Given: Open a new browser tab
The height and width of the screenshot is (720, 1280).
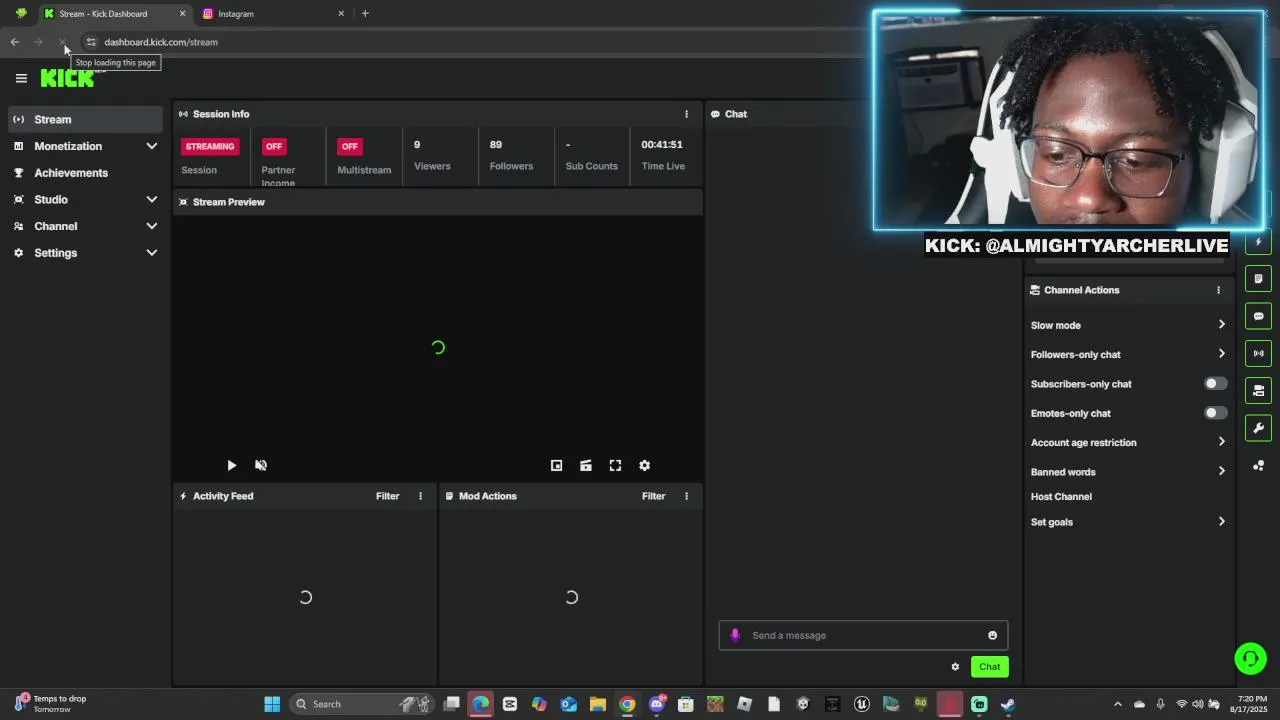Looking at the screenshot, I should tap(365, 14).
